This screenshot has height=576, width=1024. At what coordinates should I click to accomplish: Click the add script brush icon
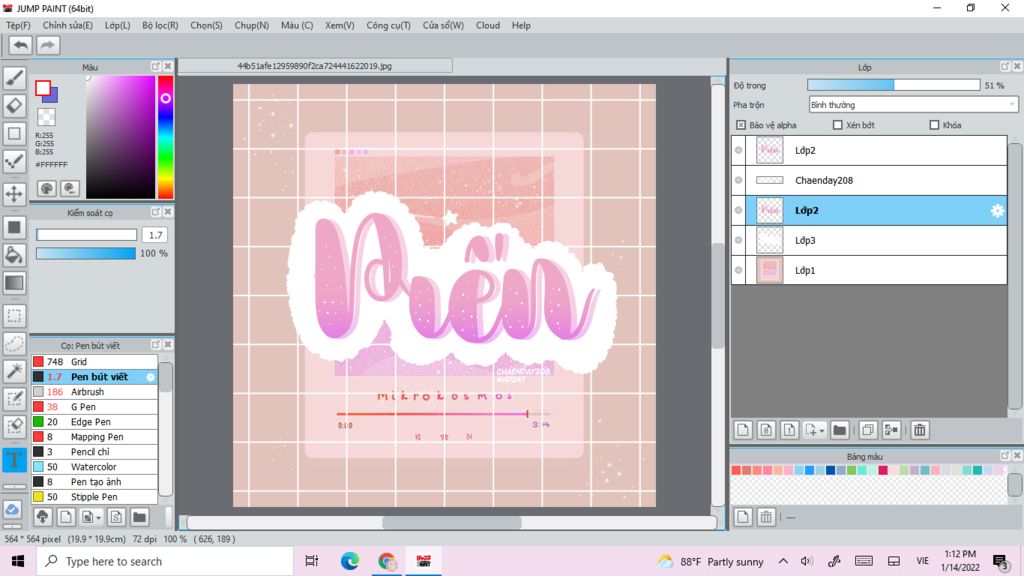(116, 517)
